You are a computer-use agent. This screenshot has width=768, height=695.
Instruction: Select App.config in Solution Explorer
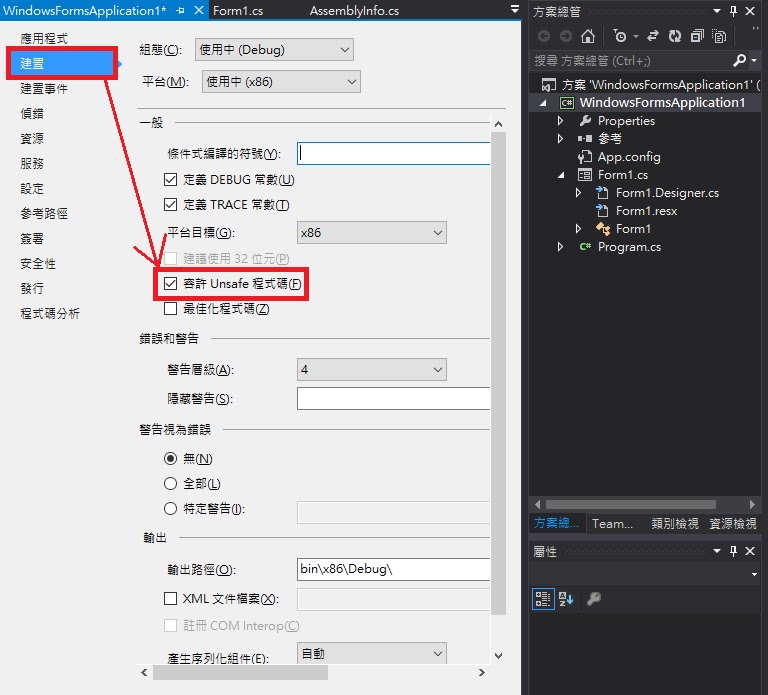tap(629, 157)
